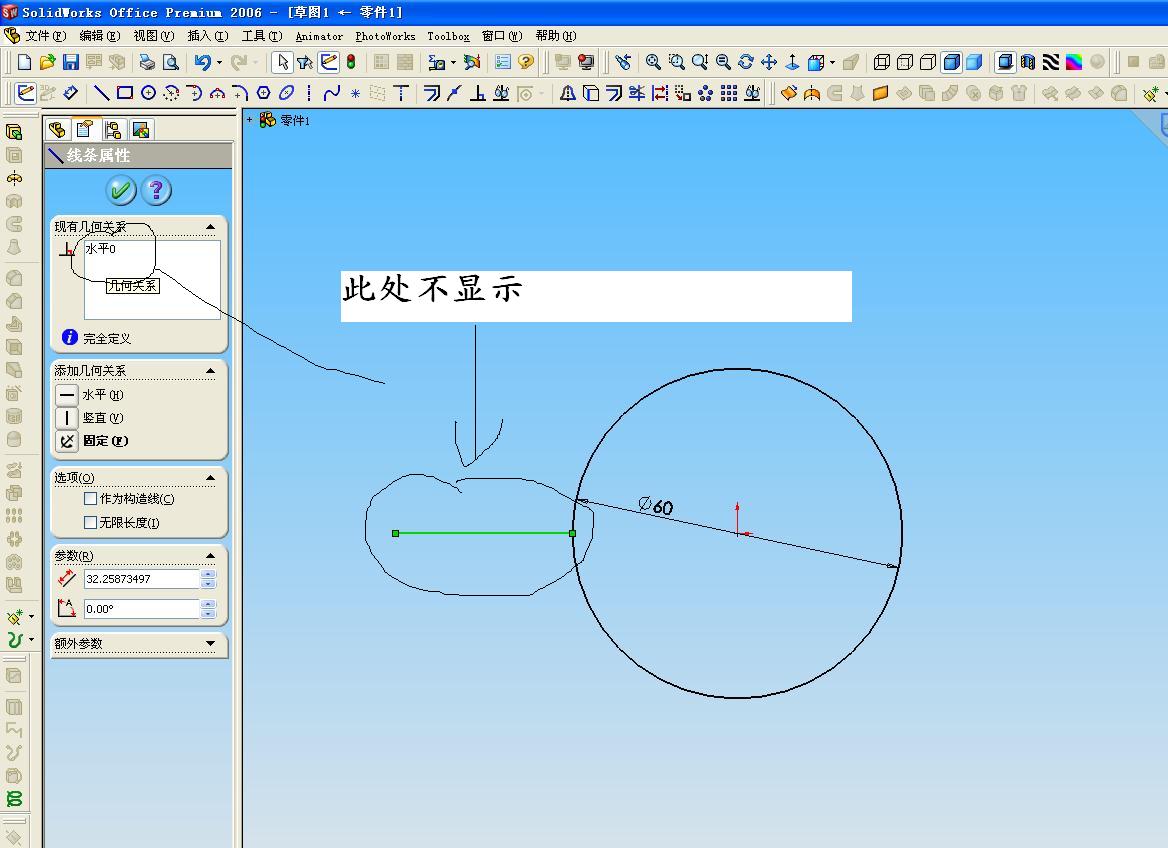Image resolution: width=1168 pixels, height=848 pixels.
Task: Click the line angle value field
Action: pos(142,609)
